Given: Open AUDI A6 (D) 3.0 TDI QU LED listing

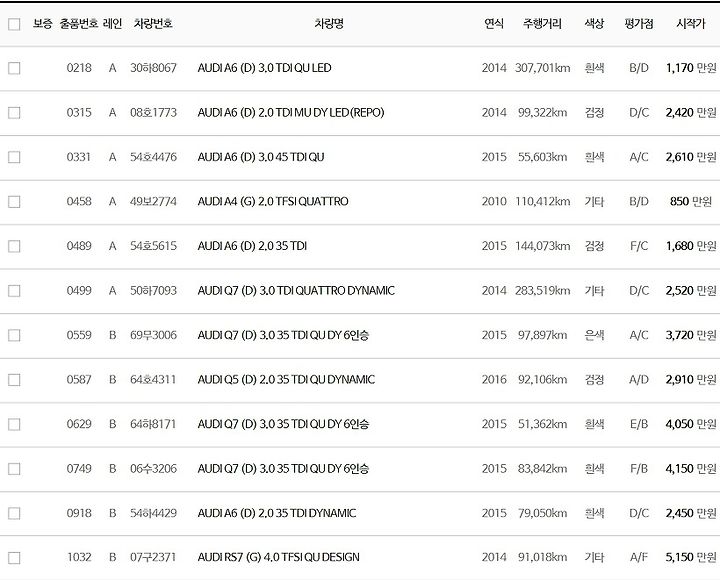Looking at the screenshot, I should pyautogui.click(x=264, y=68).
